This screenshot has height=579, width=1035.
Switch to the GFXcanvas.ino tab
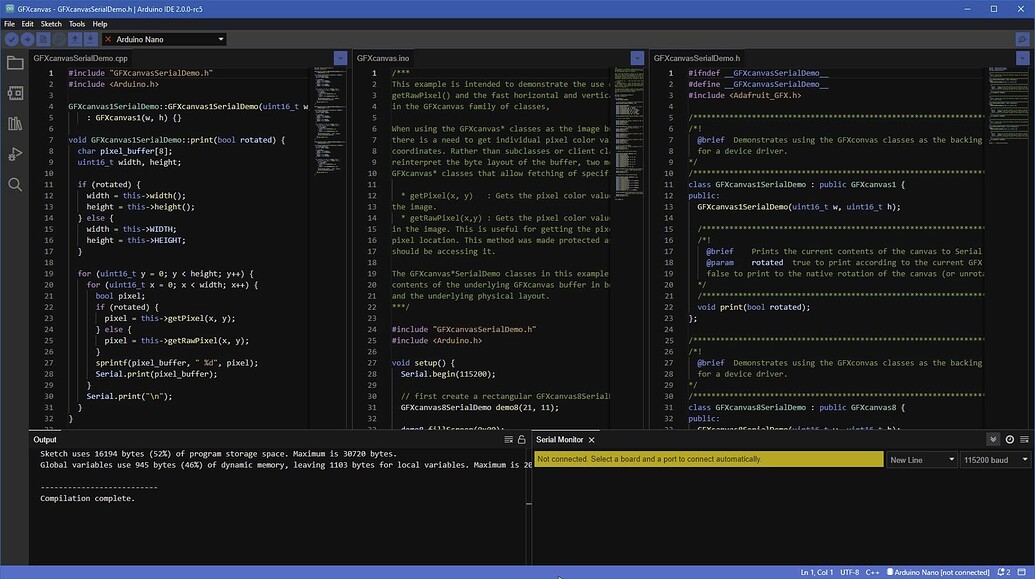385,58
